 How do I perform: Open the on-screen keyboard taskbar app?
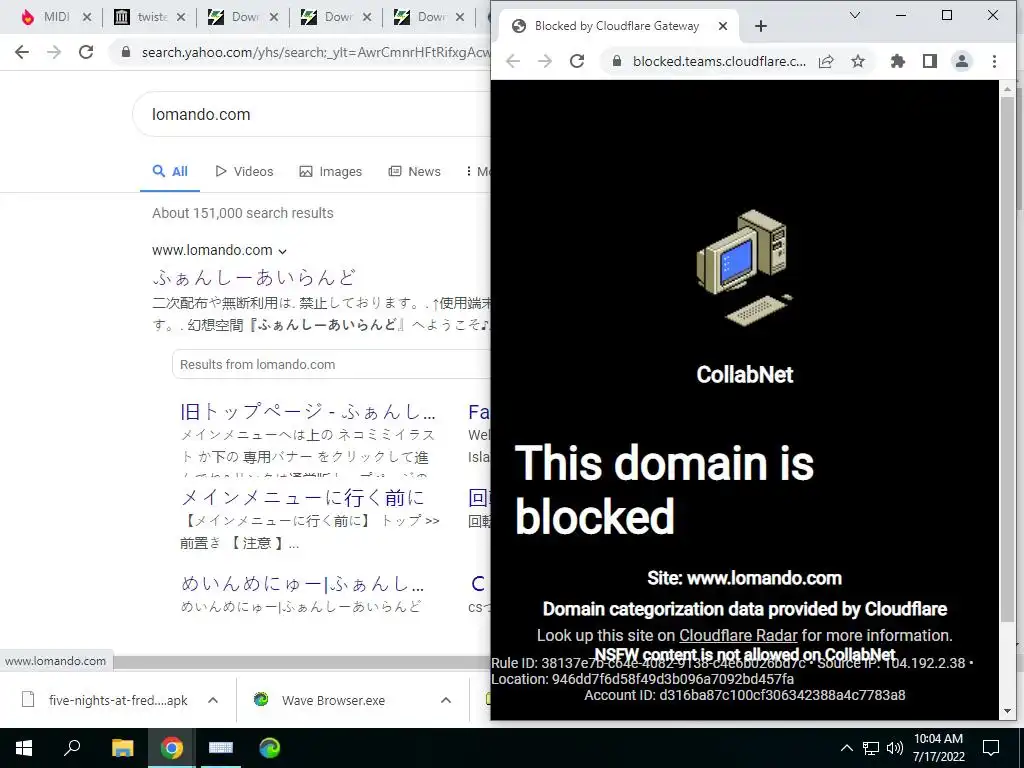221,748
